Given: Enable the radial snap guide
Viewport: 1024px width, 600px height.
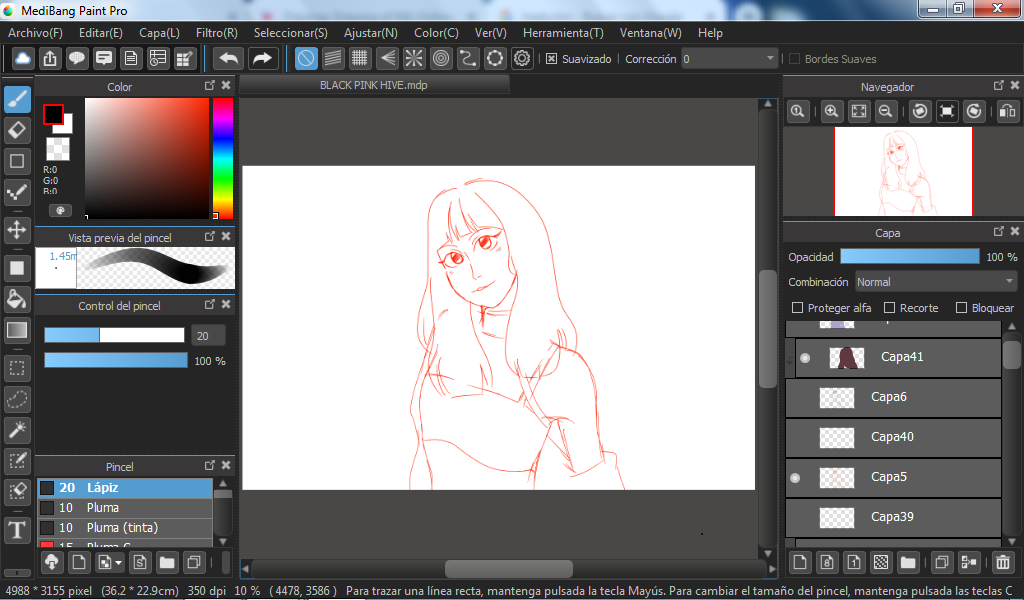Looking at the screenshot, I should click(x=414, y=59).
